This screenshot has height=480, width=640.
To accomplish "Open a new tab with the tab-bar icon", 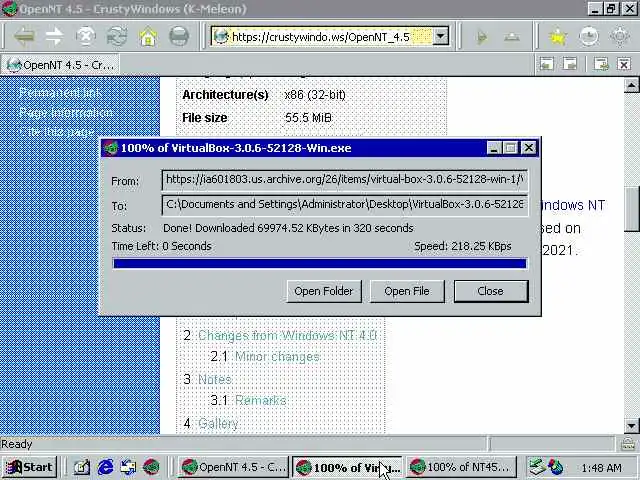I will pyautogui.click(x=601, y=64).
